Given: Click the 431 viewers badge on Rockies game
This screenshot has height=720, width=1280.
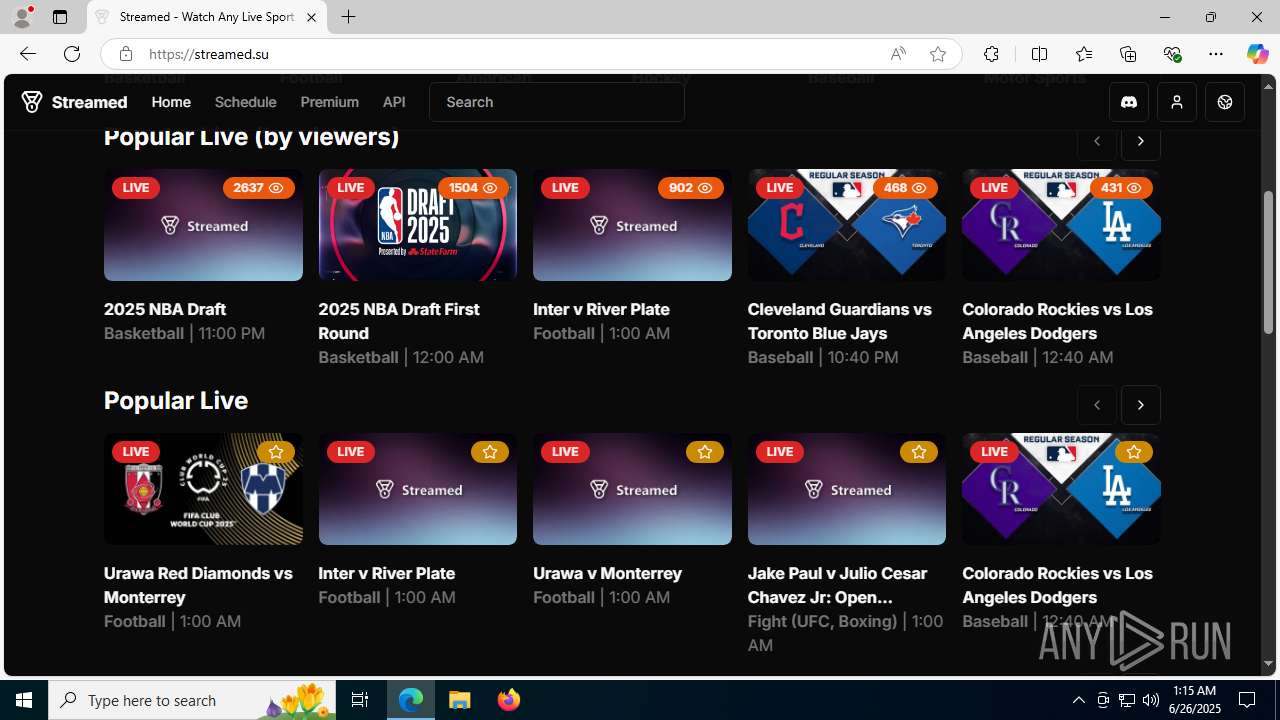Looking at the screenshot, I should 1121,188.
